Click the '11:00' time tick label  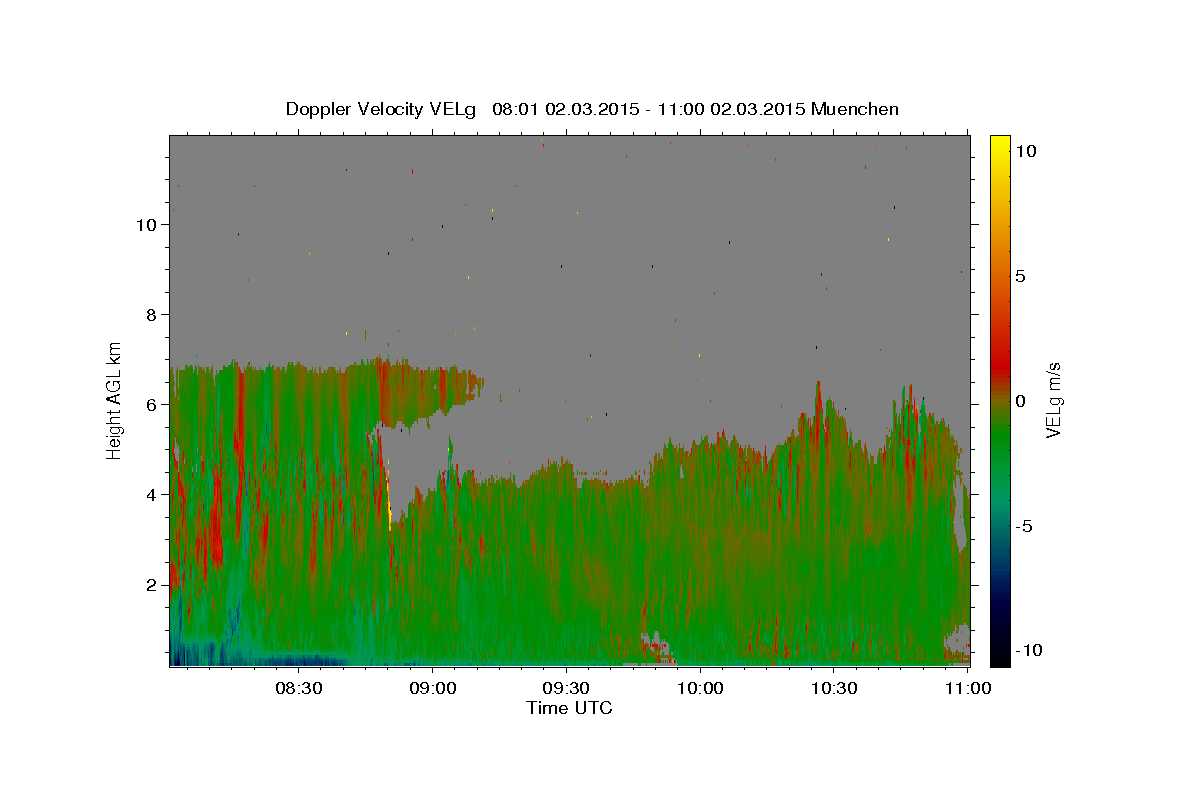(x=968, y=688)
